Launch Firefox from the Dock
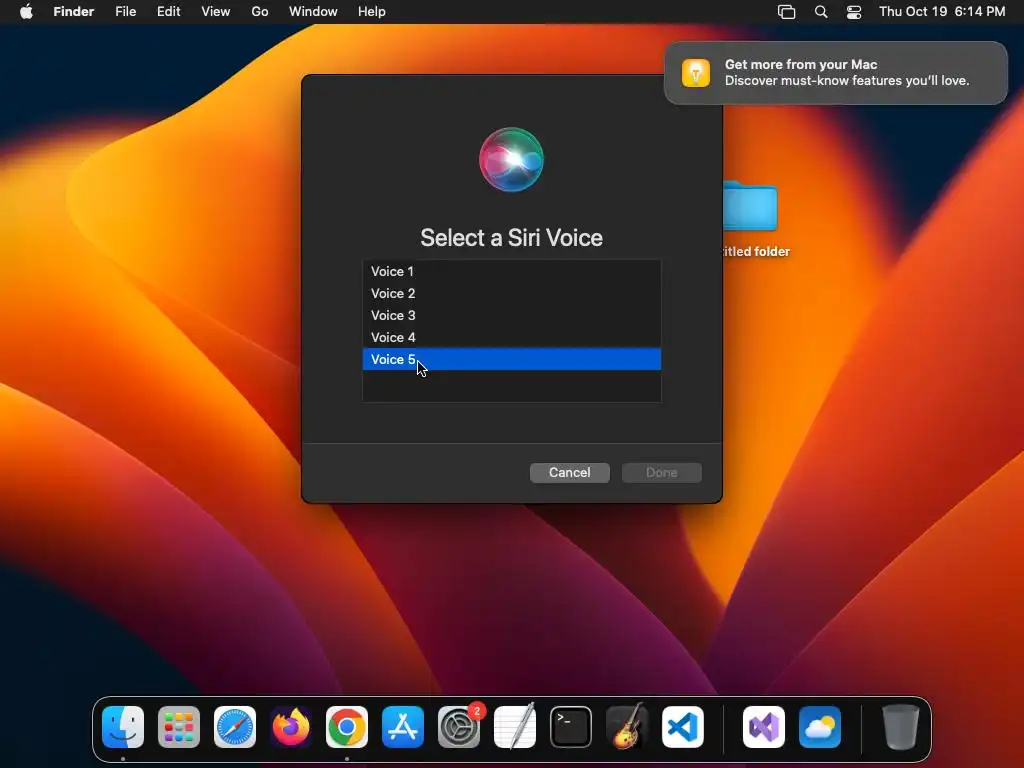1024x768 pixels. (291, 727)
